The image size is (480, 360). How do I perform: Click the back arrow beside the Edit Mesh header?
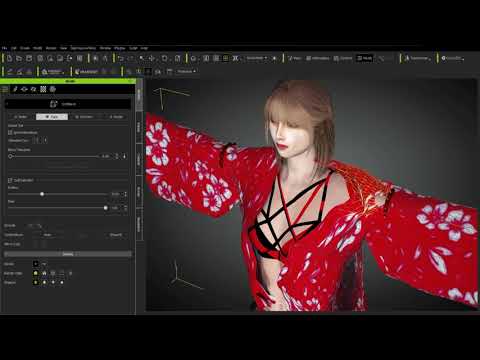coord(7,104)
